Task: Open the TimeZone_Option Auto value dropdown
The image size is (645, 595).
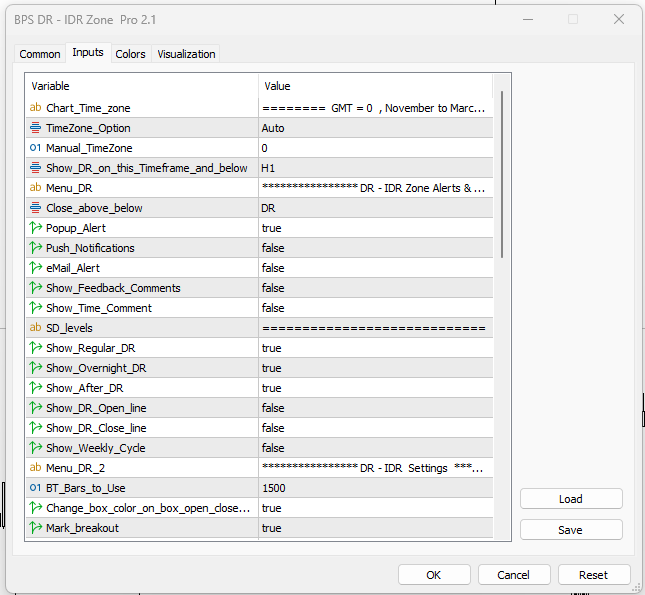Action: tap(375, 128)
